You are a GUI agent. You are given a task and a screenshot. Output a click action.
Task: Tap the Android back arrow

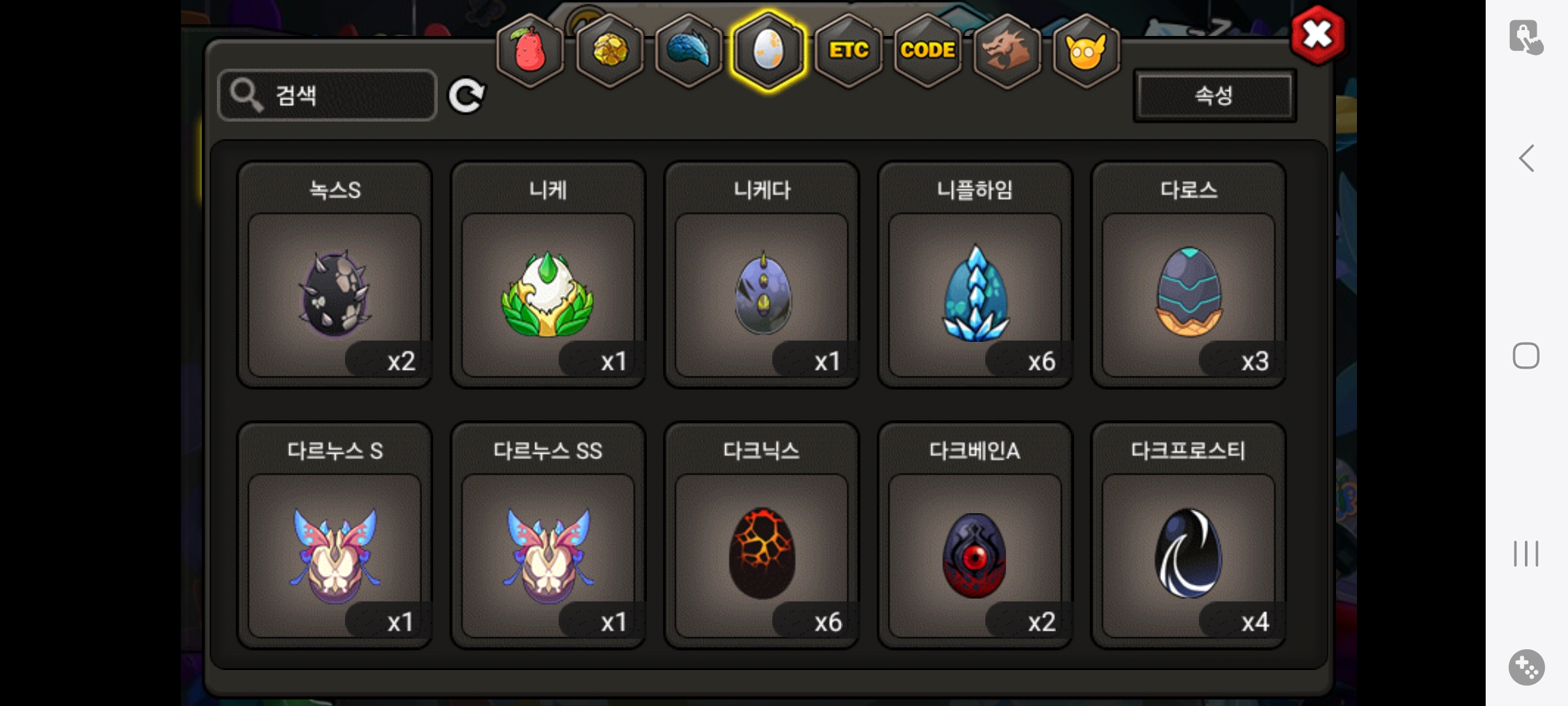[x=1526, y=158]
